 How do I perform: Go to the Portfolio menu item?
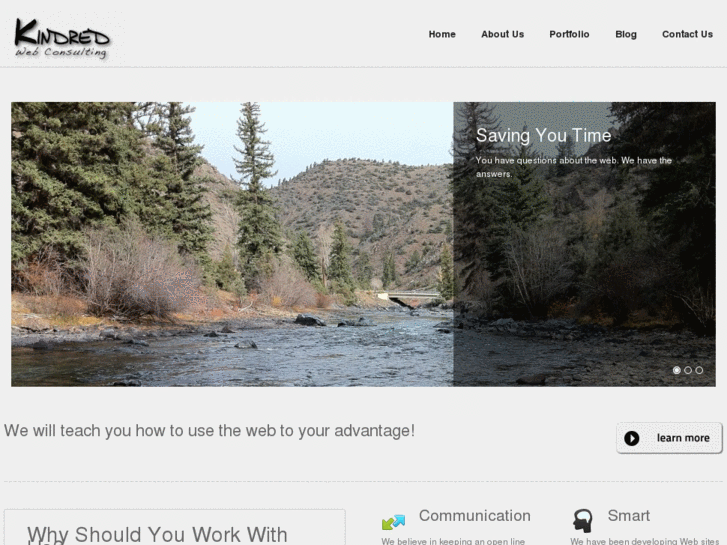(x=569, y=34)
